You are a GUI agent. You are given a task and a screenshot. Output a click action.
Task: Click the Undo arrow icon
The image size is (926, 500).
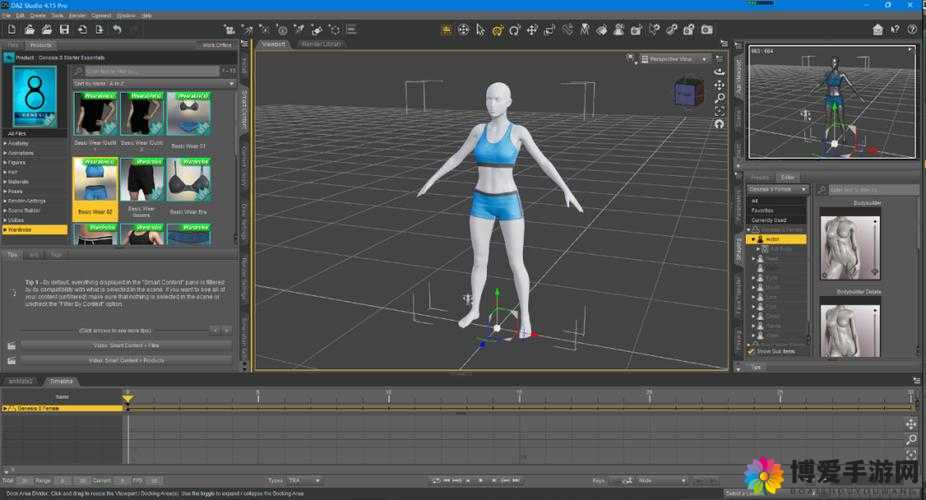click(x=117, y=30)
